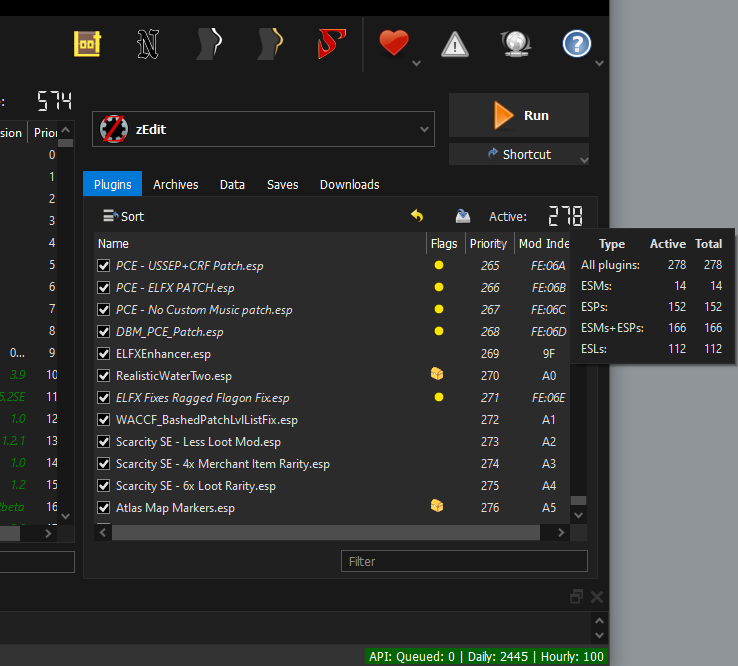Click plugin list scroll right arrow
The width and height of the screenshot is (738, 666).
561,532
